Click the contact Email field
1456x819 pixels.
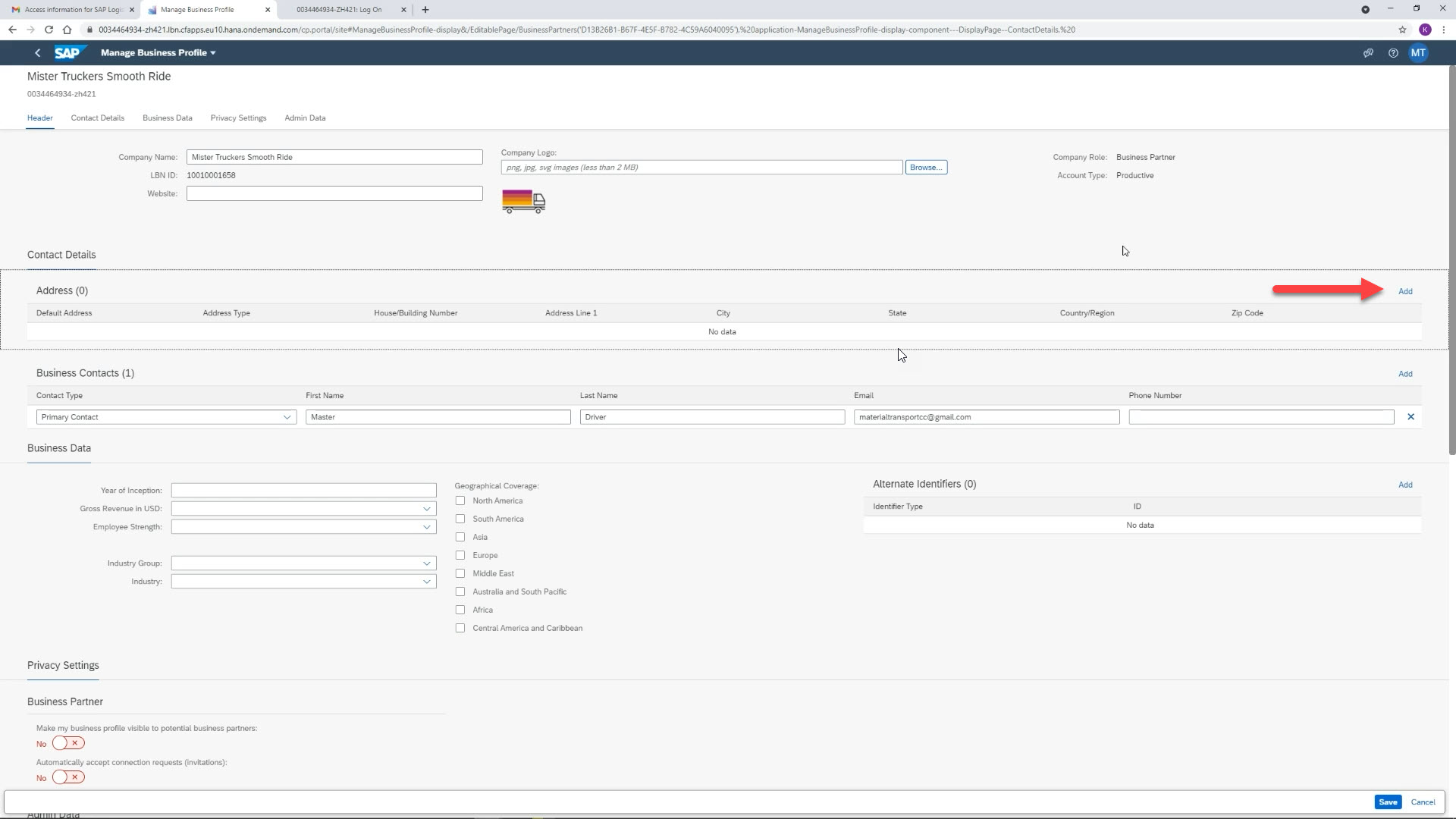point(987,417)
